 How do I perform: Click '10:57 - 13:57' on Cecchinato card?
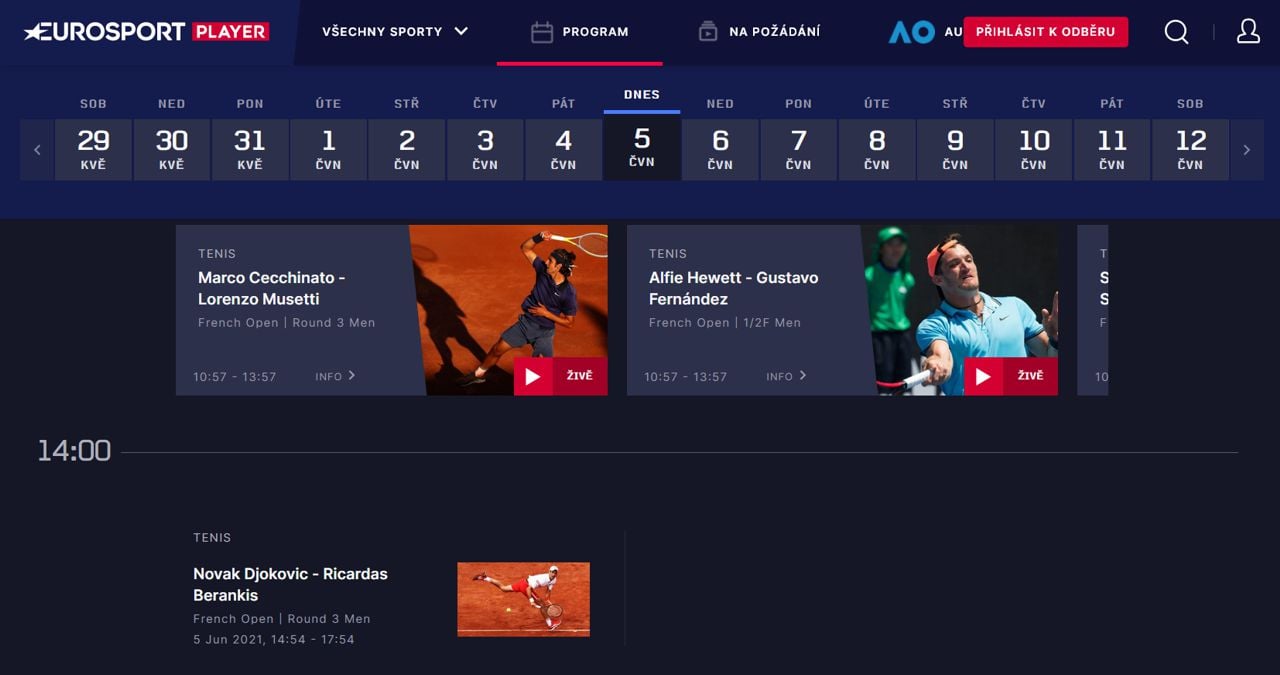[x=235, y=377]
